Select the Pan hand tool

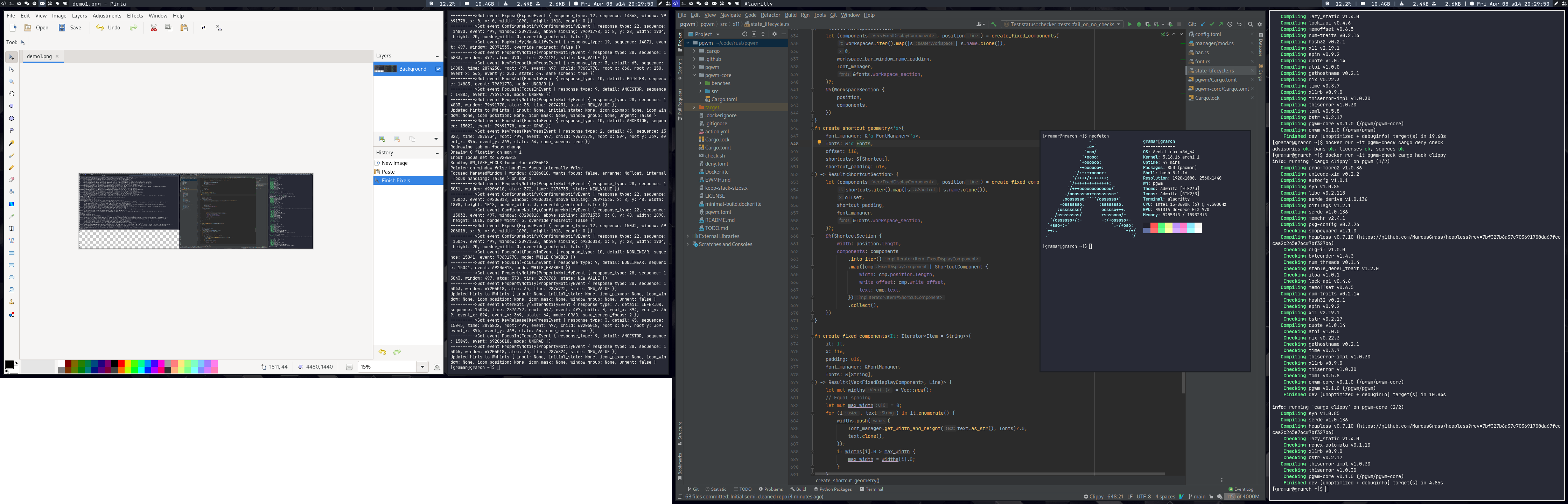[x=12, y=94]
